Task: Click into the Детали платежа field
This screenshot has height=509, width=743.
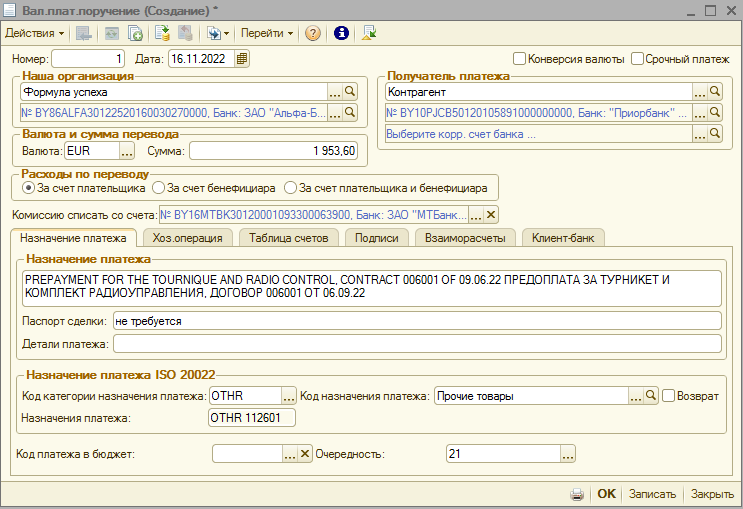Action: coord(416,344)
